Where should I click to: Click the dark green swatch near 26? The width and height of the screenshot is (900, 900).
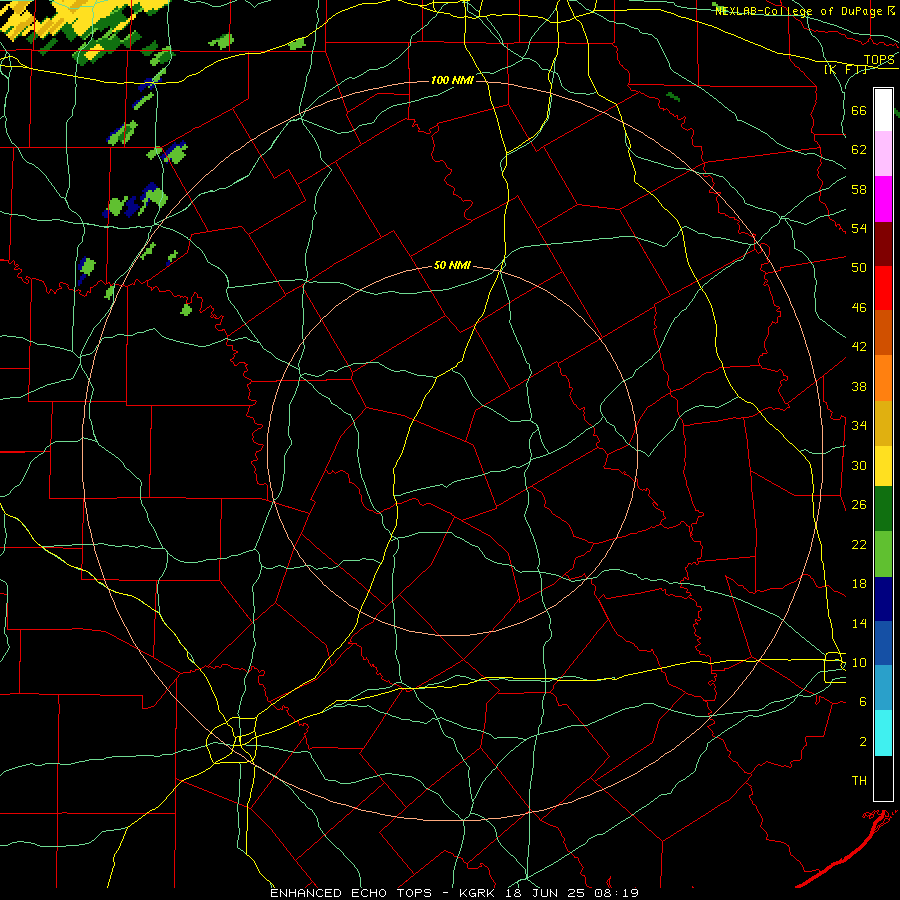[x=883, y=509]
